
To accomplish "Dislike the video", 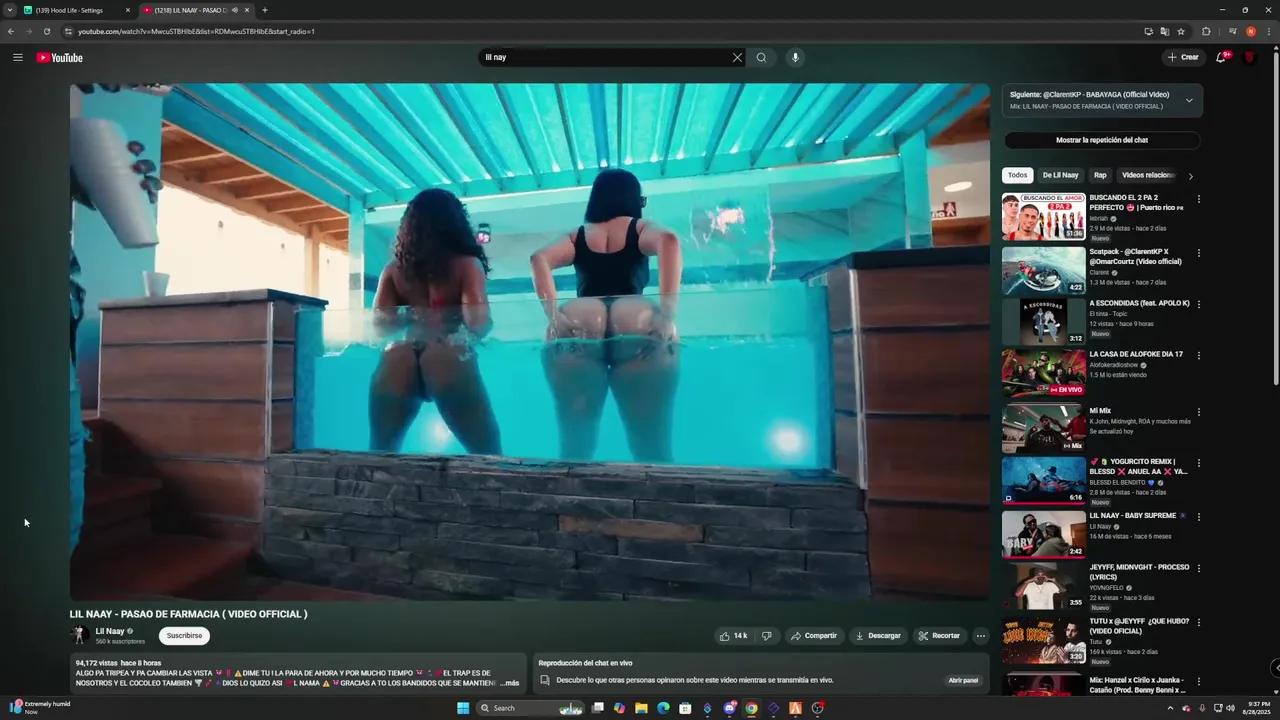I will coord(767,635).
